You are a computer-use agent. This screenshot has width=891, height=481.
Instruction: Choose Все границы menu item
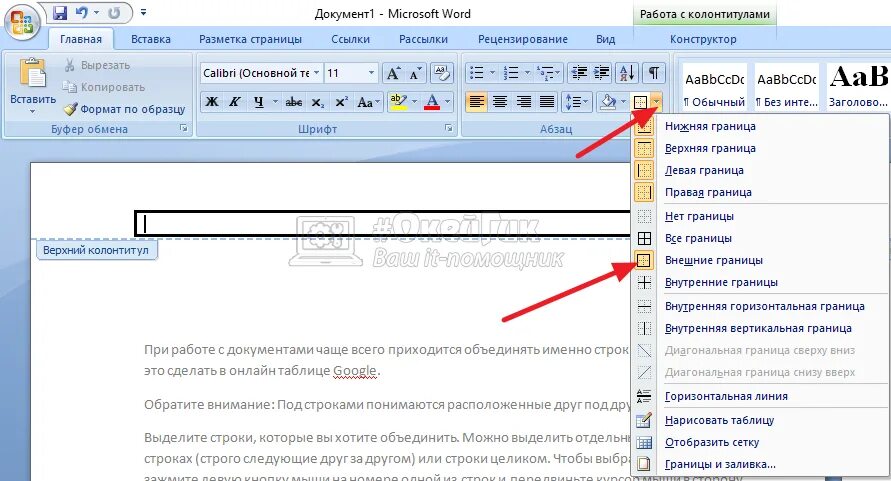click(x=760, y=238)
